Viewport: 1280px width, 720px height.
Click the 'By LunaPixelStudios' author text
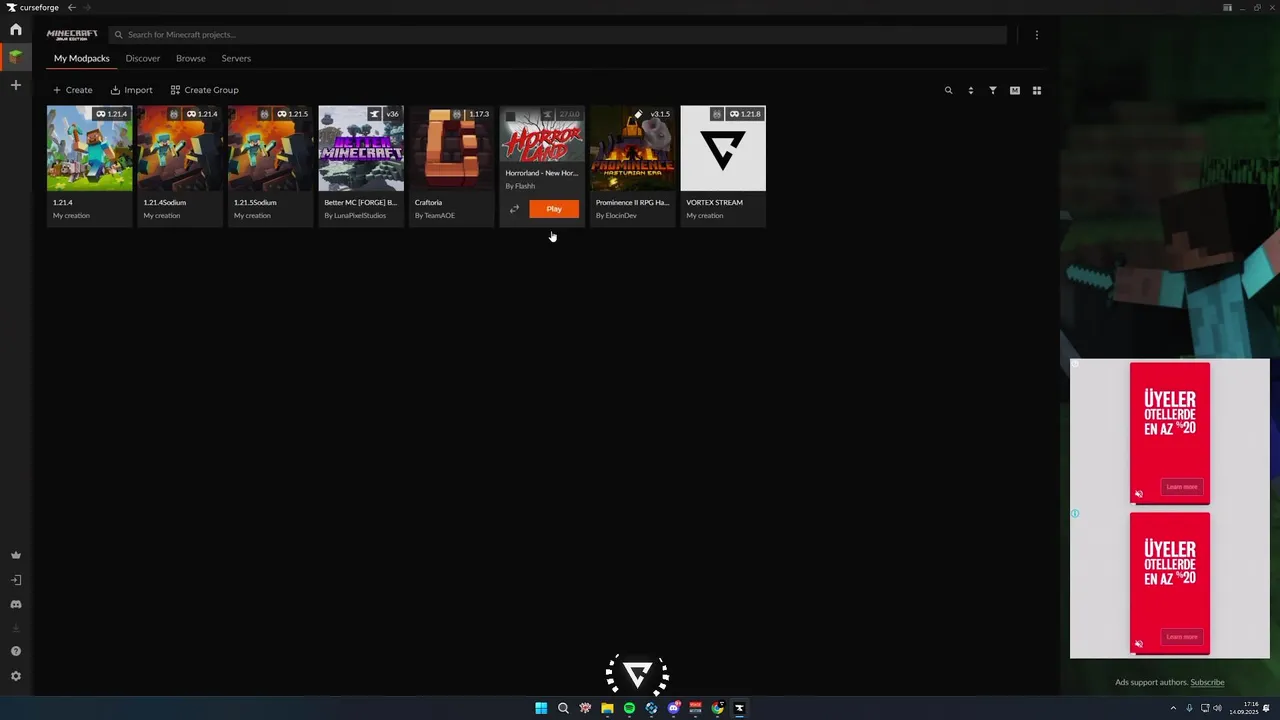(x=355, y=216)
